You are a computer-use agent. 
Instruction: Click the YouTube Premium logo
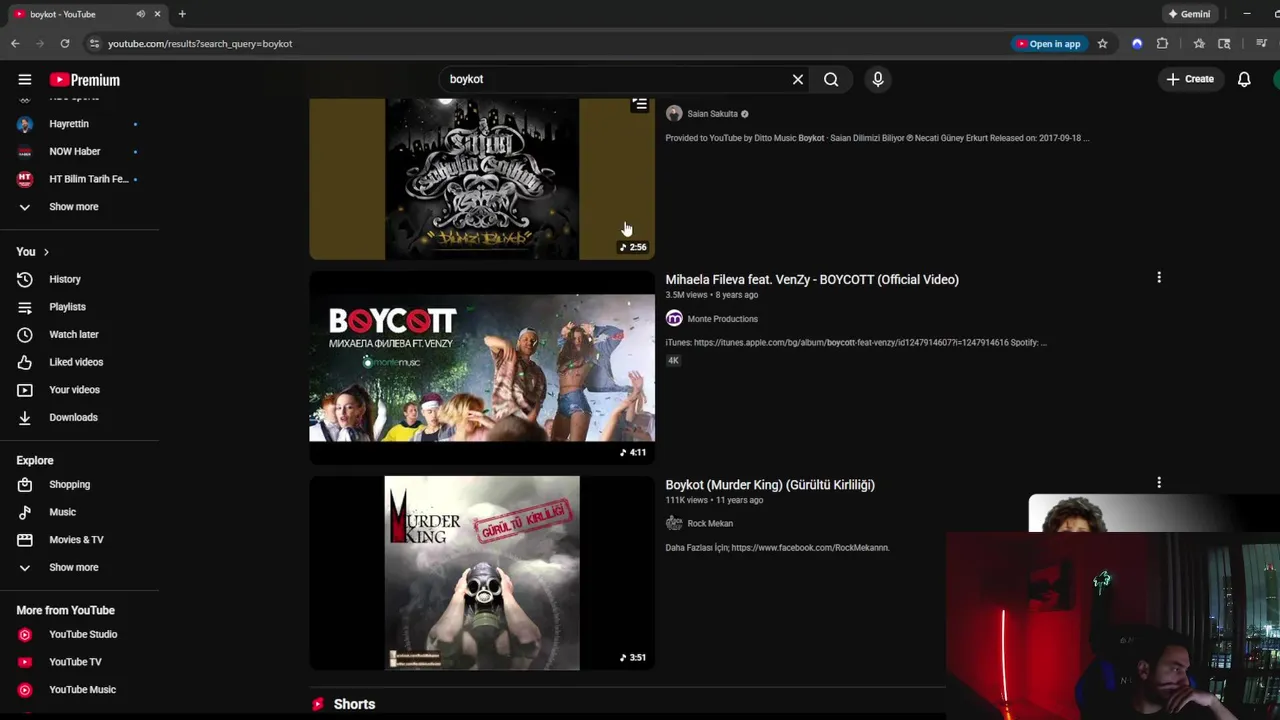85,80
